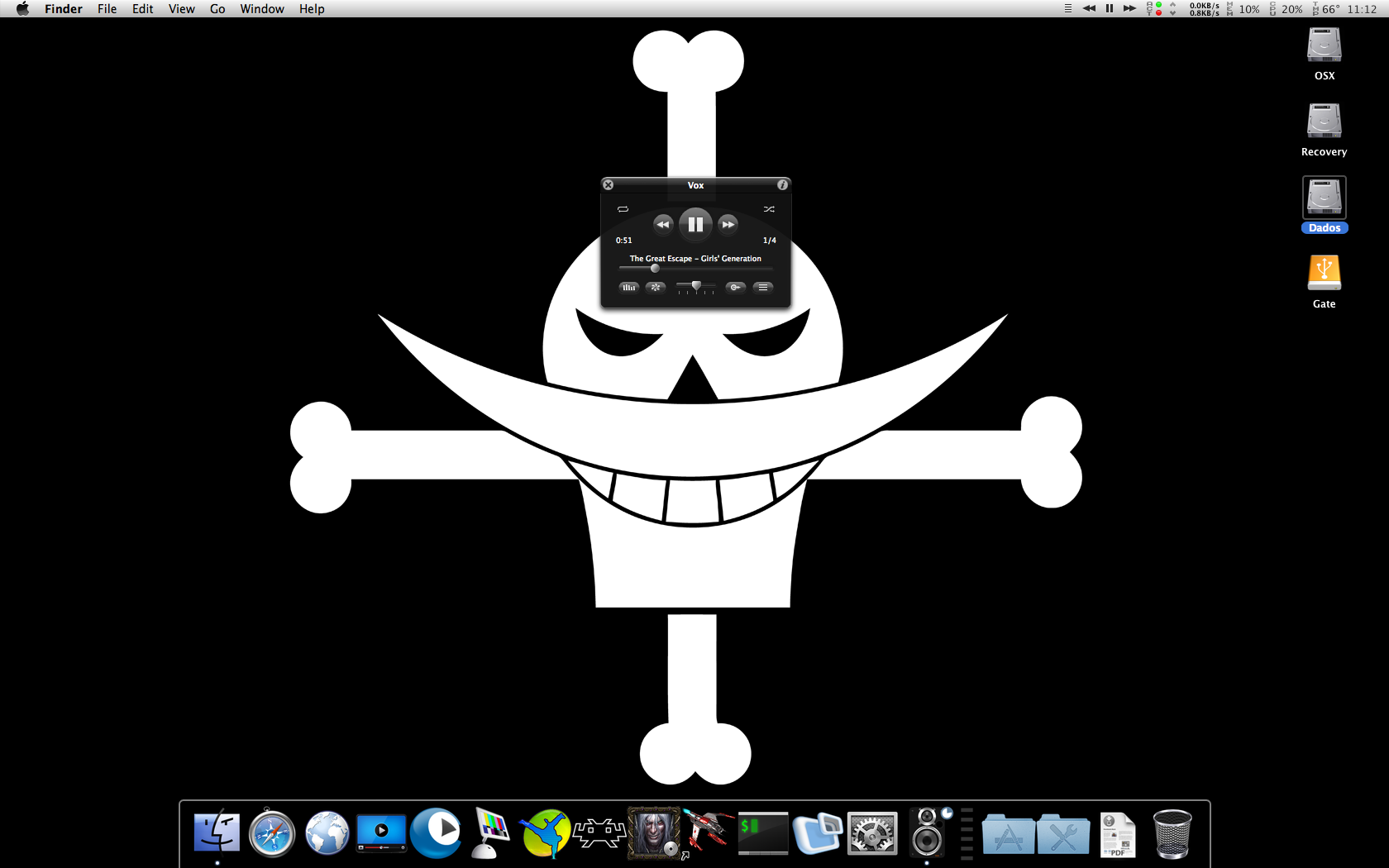Click the menu bar clock 11:12
This screenshot has width=1389, height=868.
[1362, 9]
